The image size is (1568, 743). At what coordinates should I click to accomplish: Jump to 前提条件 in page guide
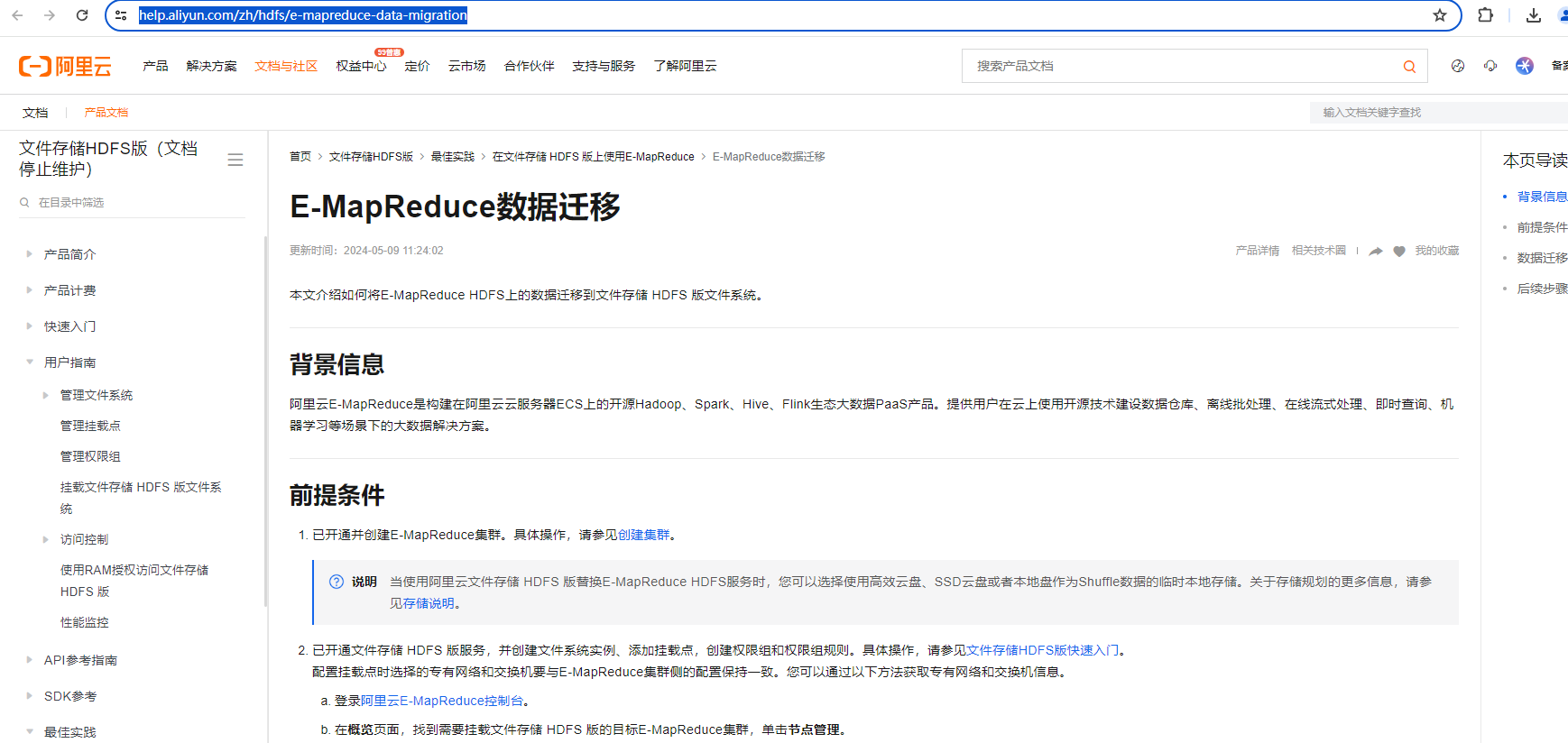(1542, 227)
